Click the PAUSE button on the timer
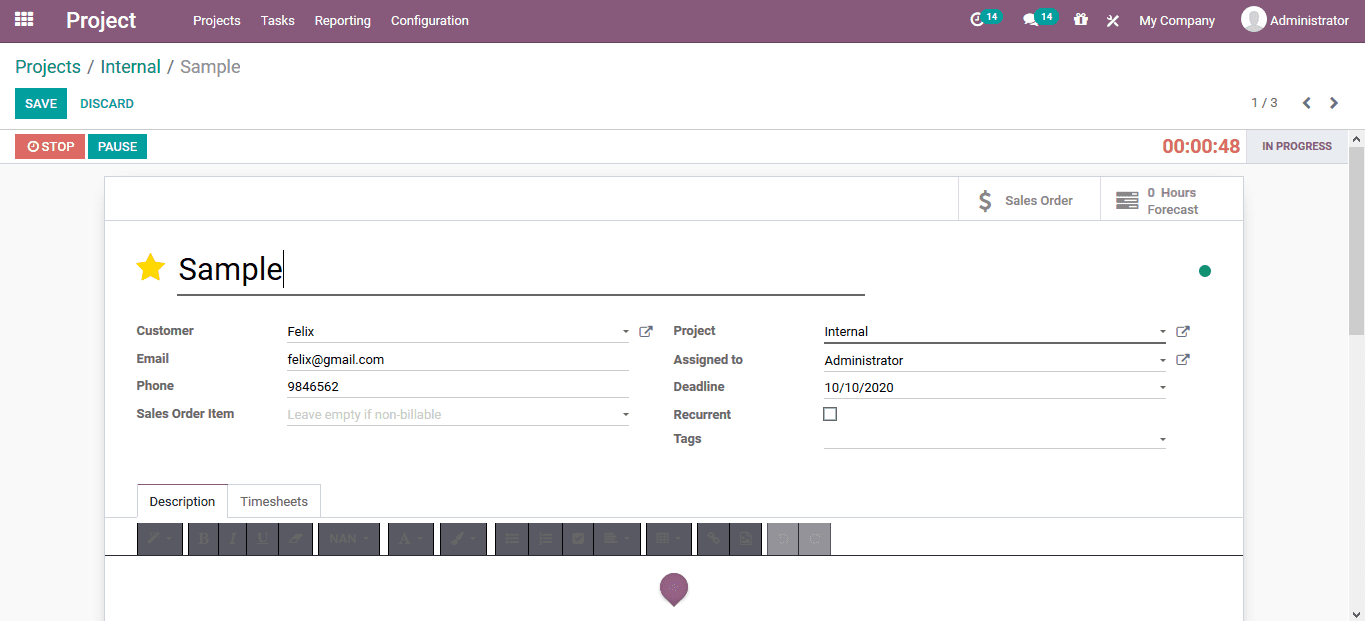Image resolution: width=1369 pixels, height=621 pixels. [117, 146]
